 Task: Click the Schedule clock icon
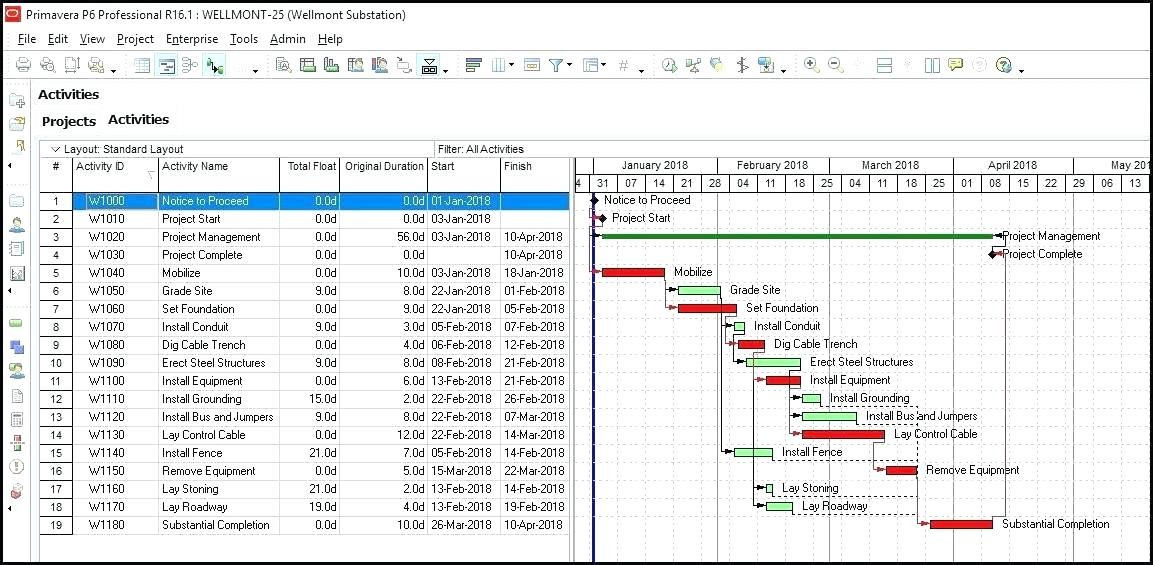(669, 66)
